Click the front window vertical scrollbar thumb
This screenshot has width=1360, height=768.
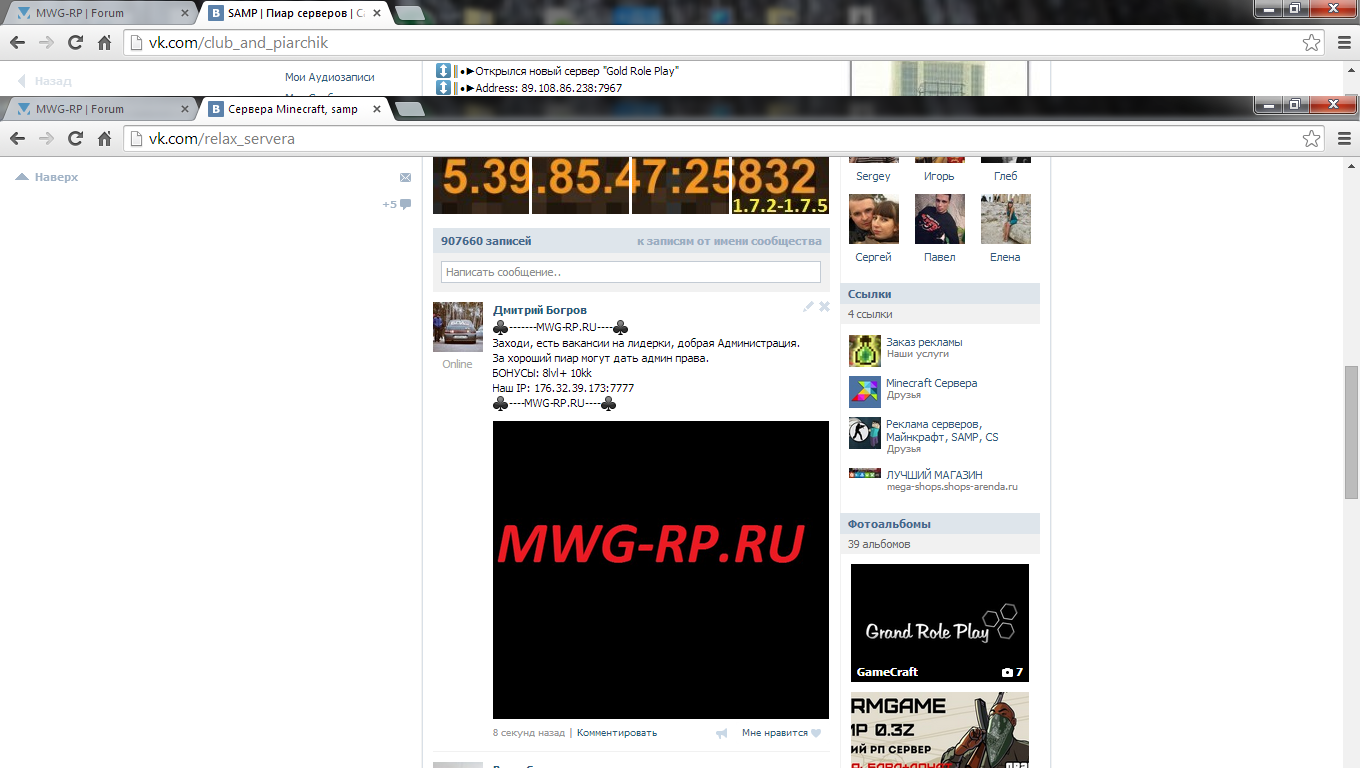[x=1351, y=431]
